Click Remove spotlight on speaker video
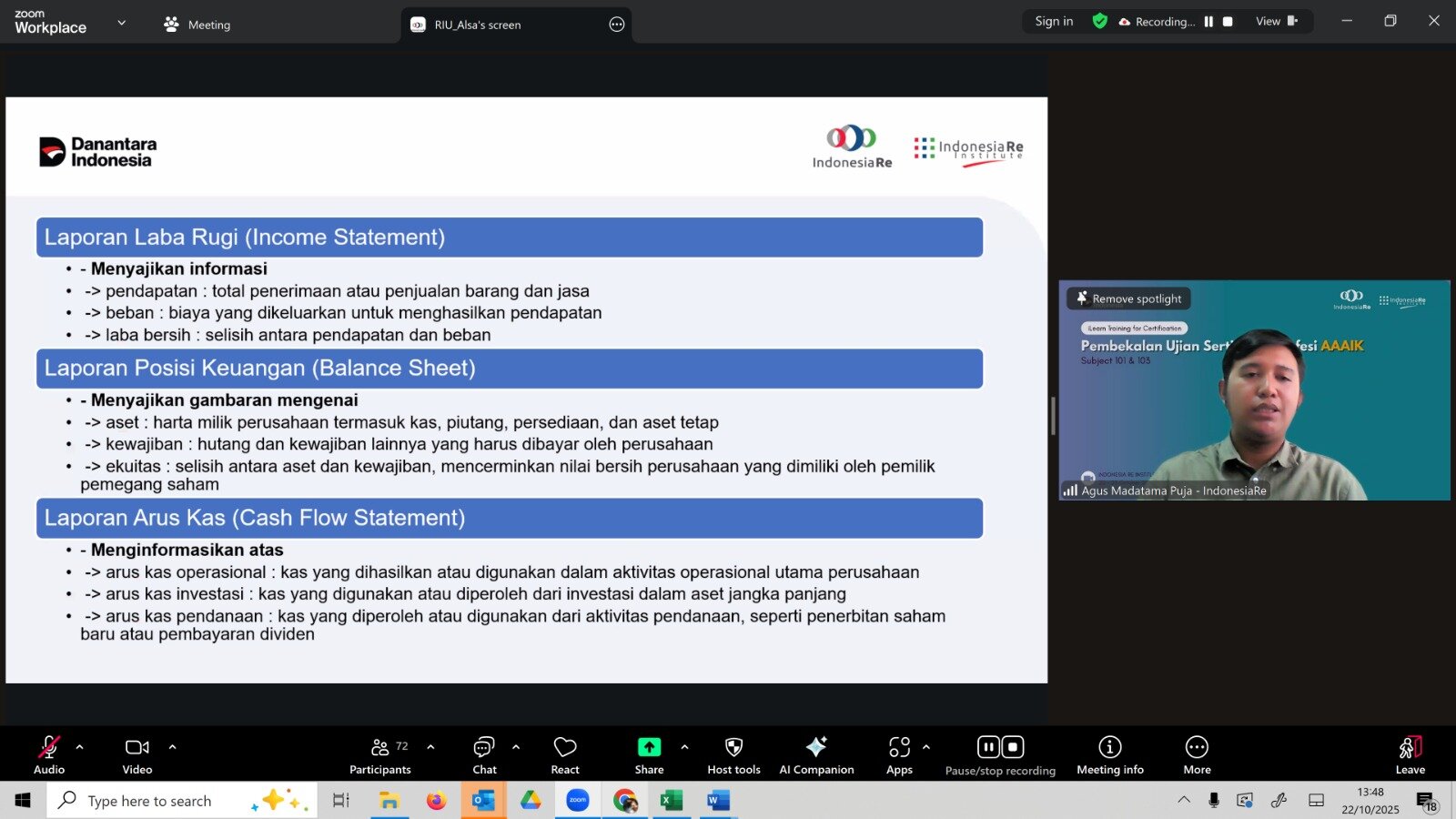1456x819 pixels. pos(1128,298)
